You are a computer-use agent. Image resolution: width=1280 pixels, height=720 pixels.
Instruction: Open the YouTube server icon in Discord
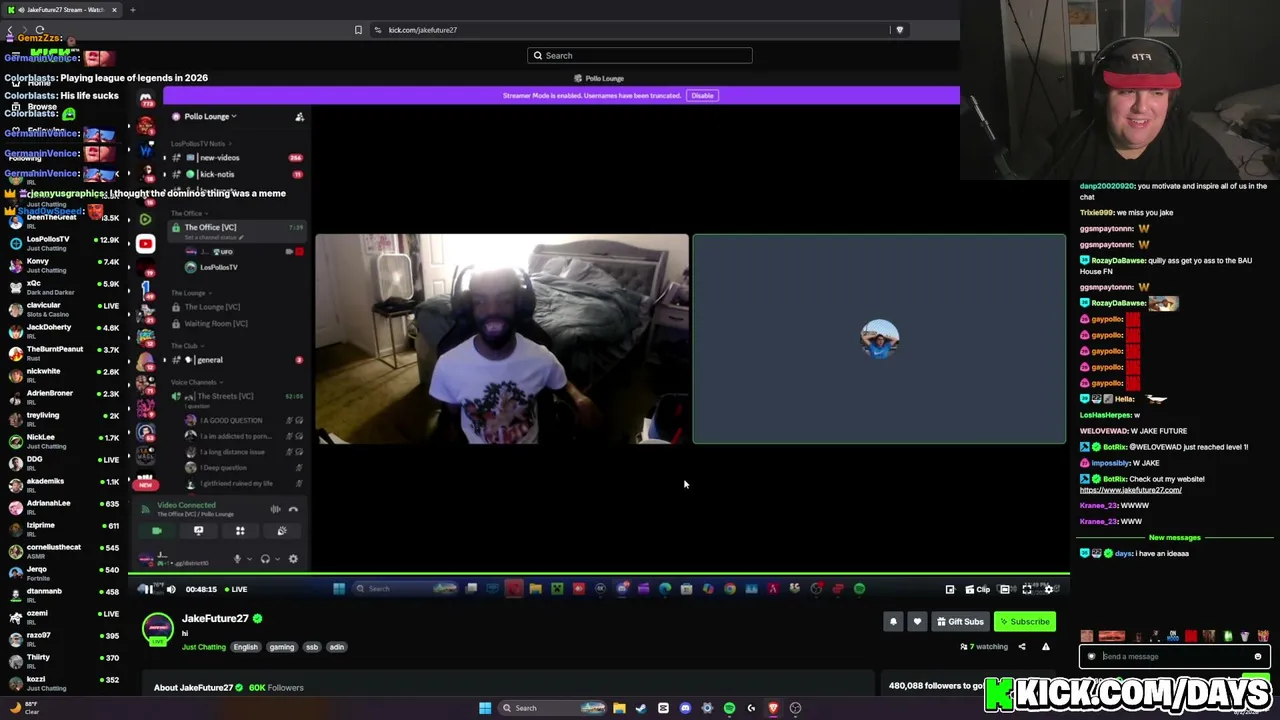(146, 243)
